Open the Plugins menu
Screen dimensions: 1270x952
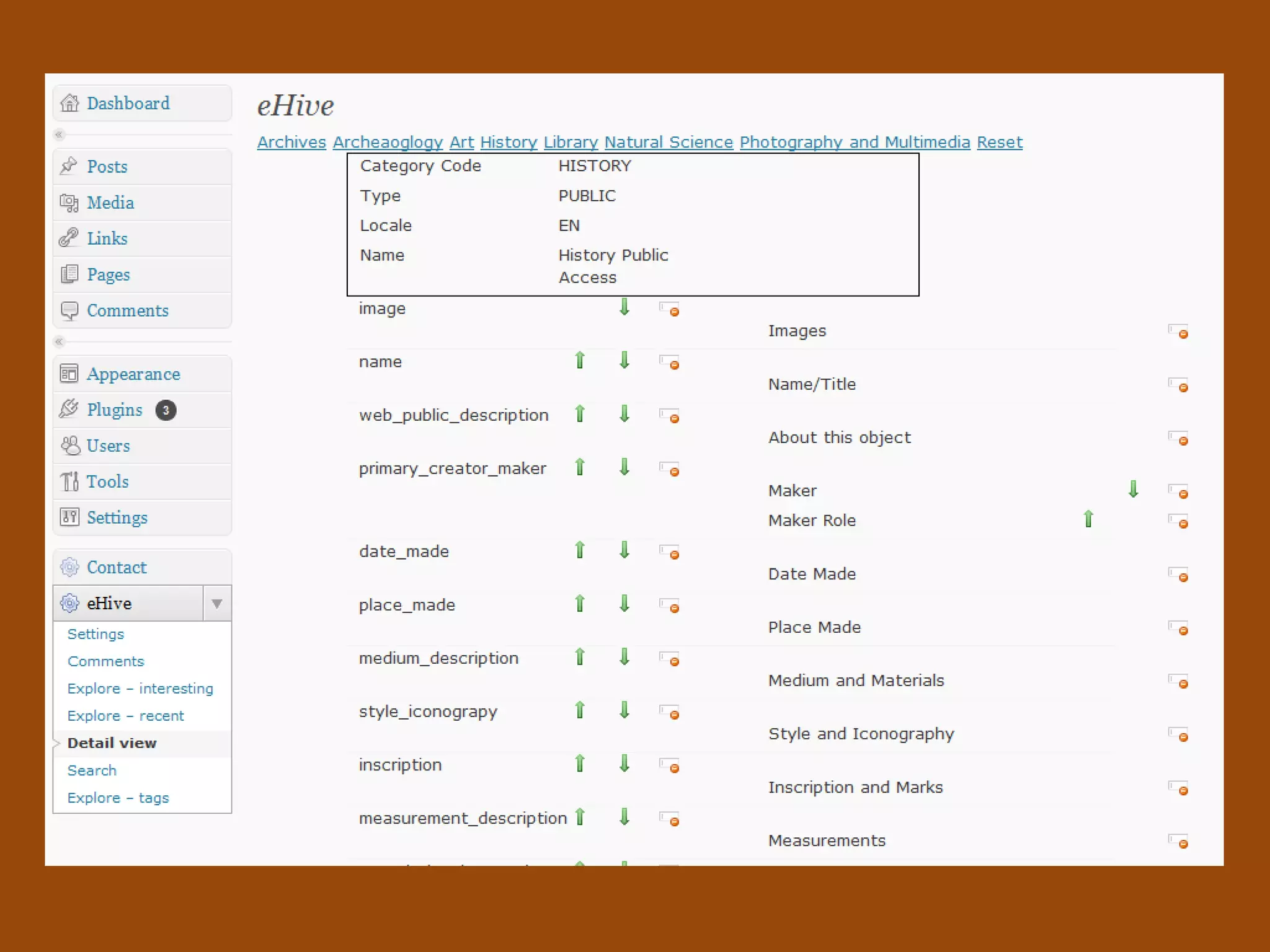tap(115, 410)
